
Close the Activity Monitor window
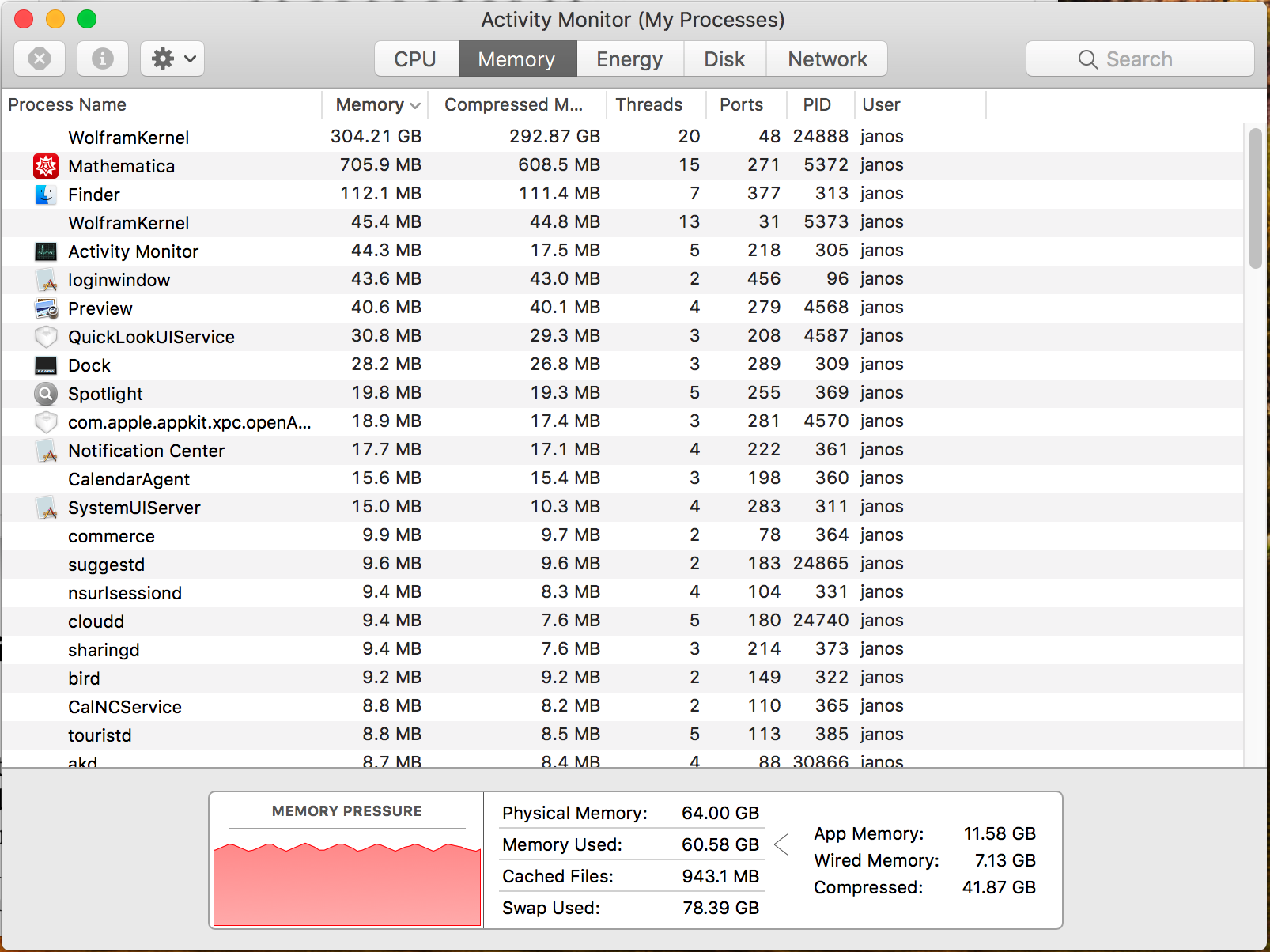24,19
